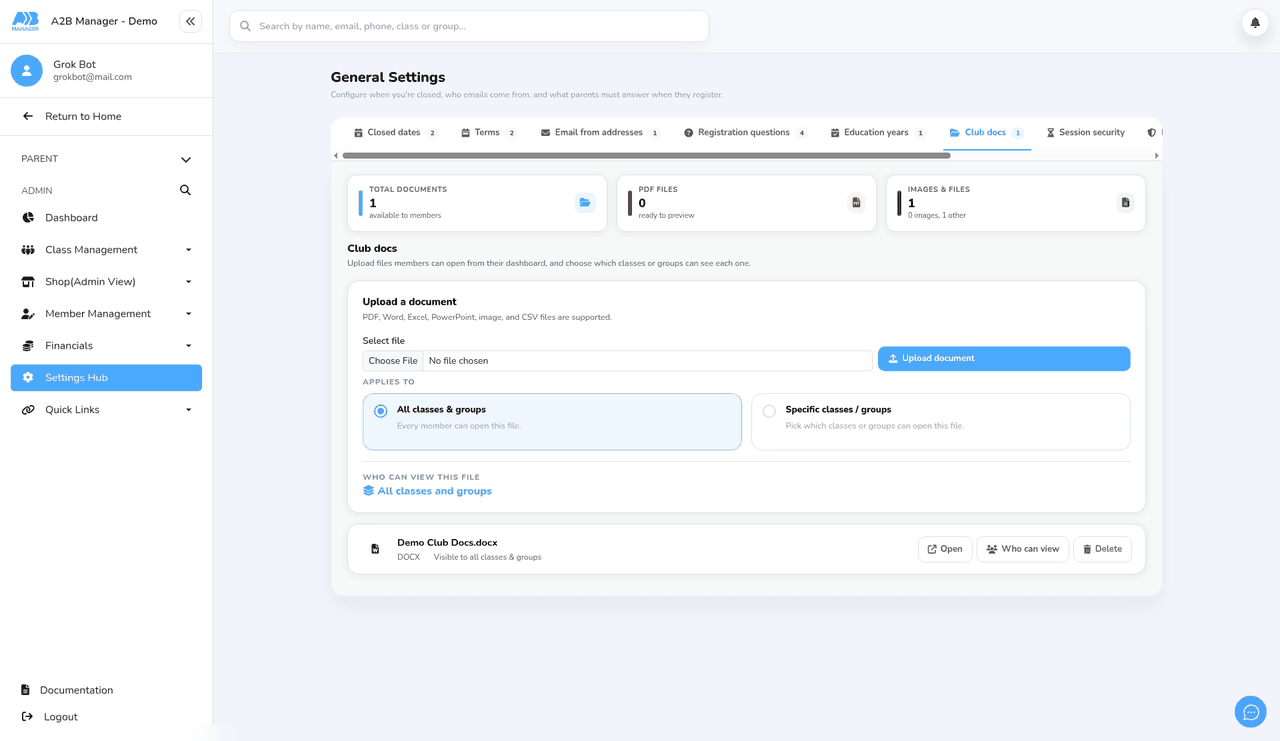Expand the Quick Links submenu

point(106,410)
